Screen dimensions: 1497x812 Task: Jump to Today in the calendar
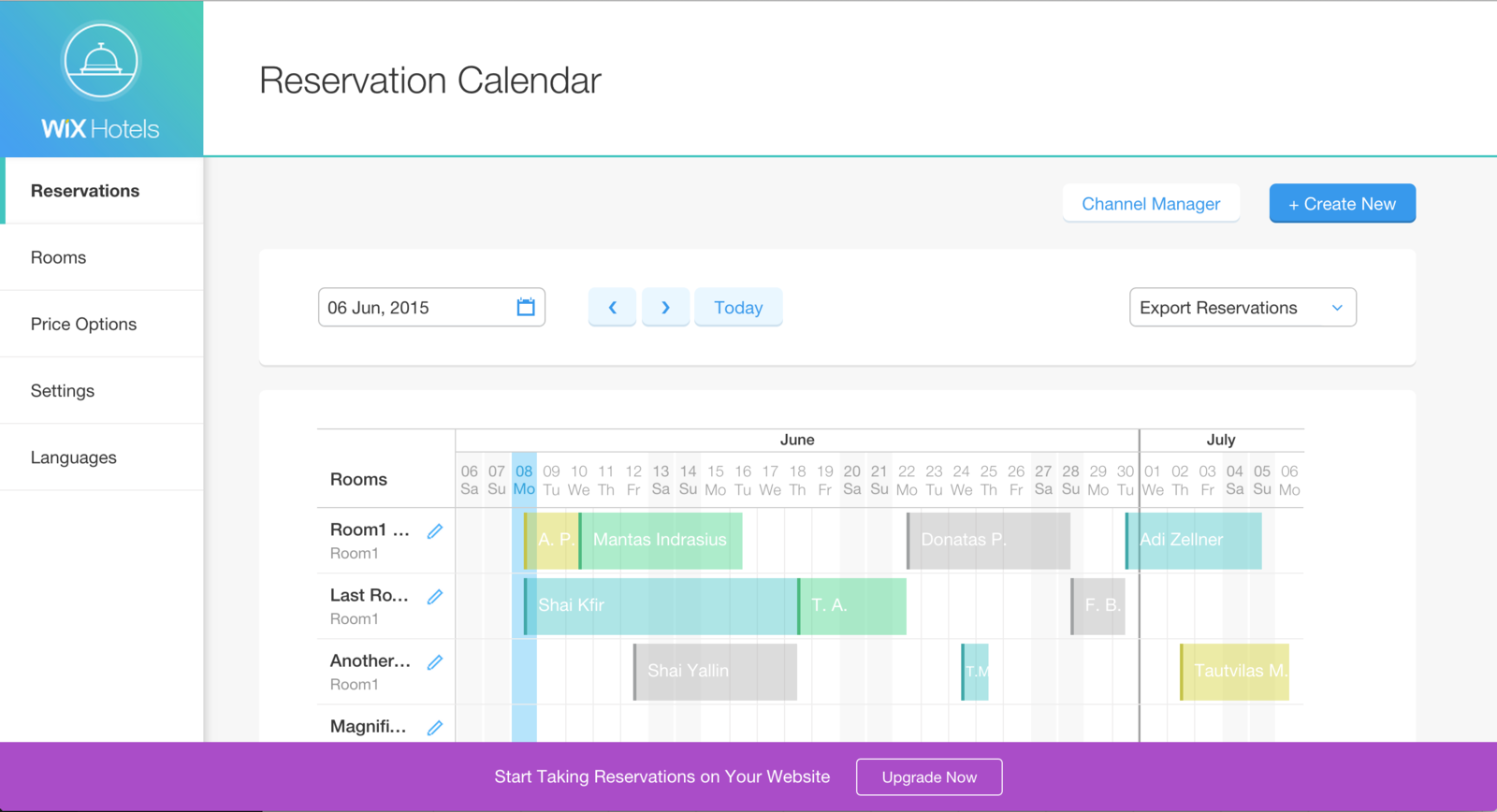[x=738, y=307]
